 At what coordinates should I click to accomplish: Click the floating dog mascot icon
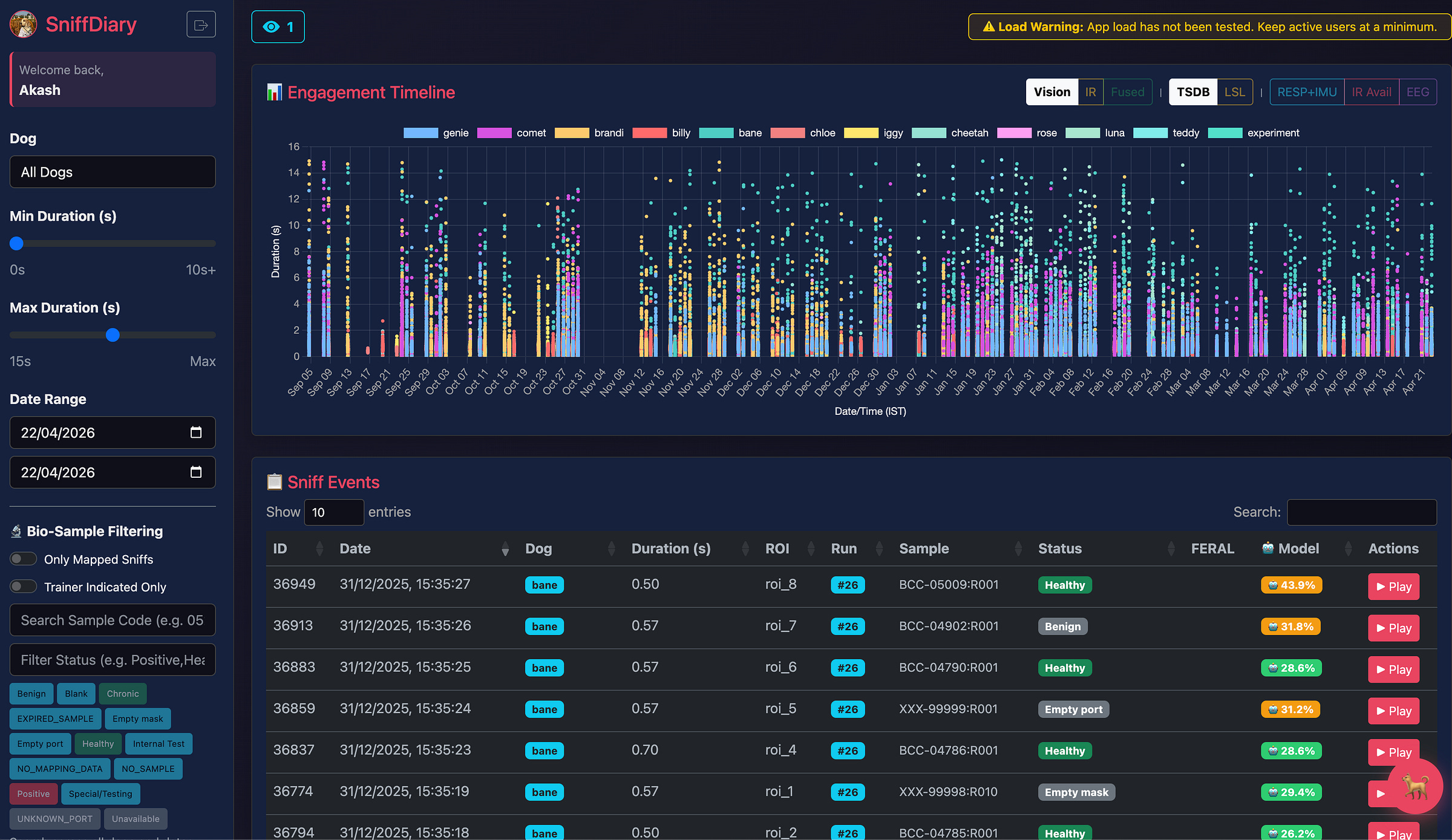pyautogui.click(x=1415, y=786)
